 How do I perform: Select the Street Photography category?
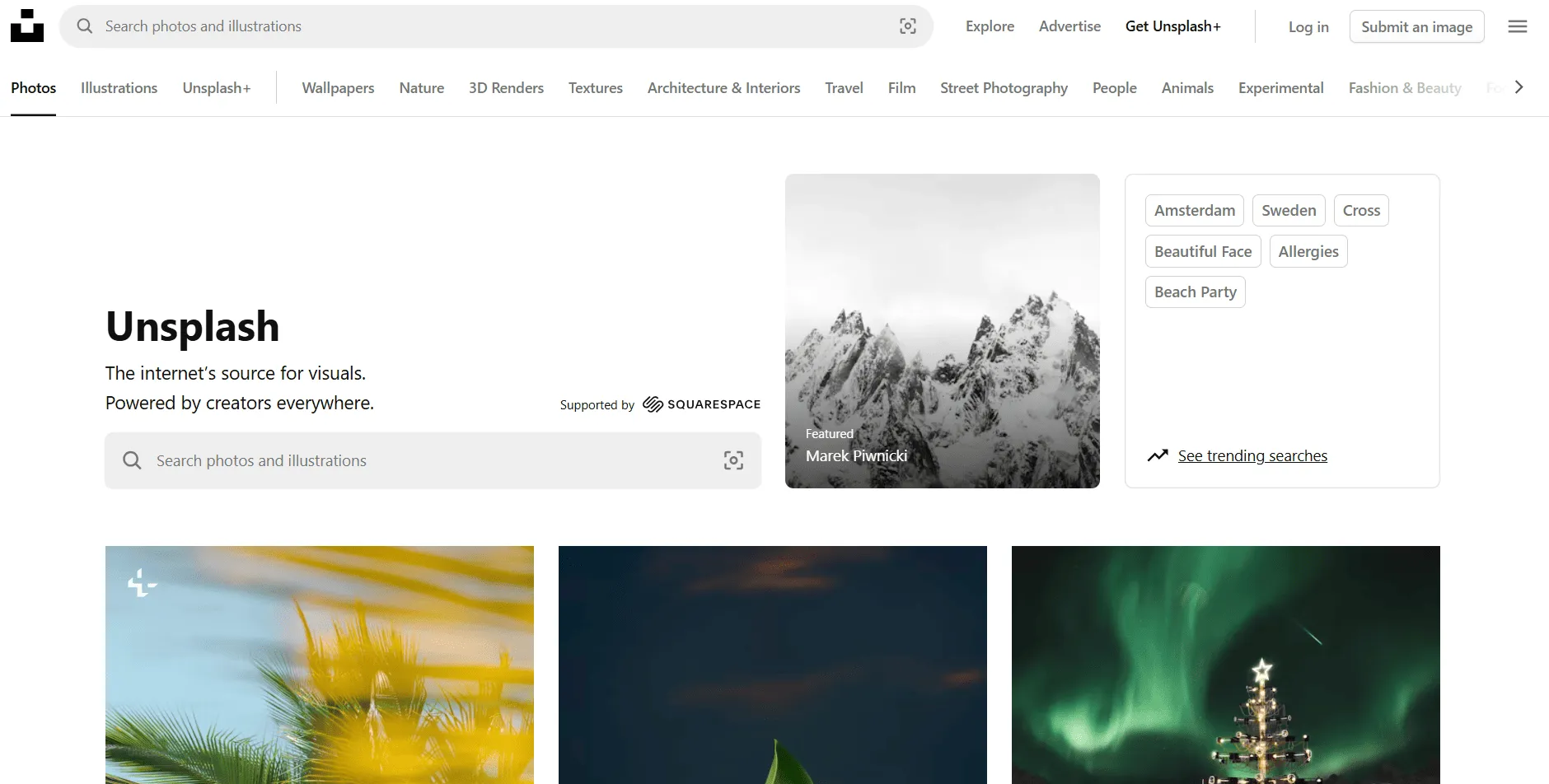coord(1004,87)
